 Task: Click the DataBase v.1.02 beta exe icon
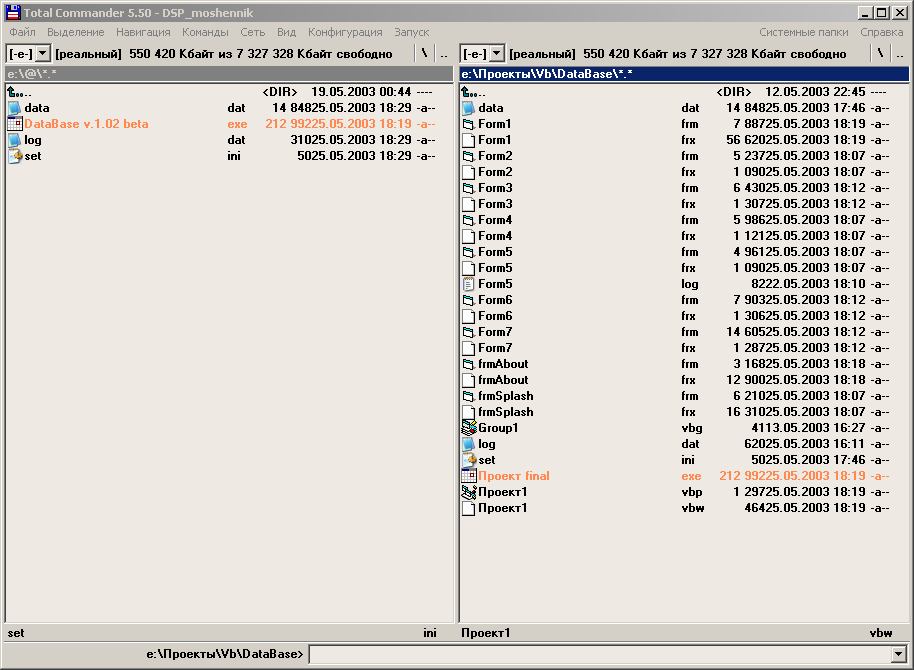(14, 124)
